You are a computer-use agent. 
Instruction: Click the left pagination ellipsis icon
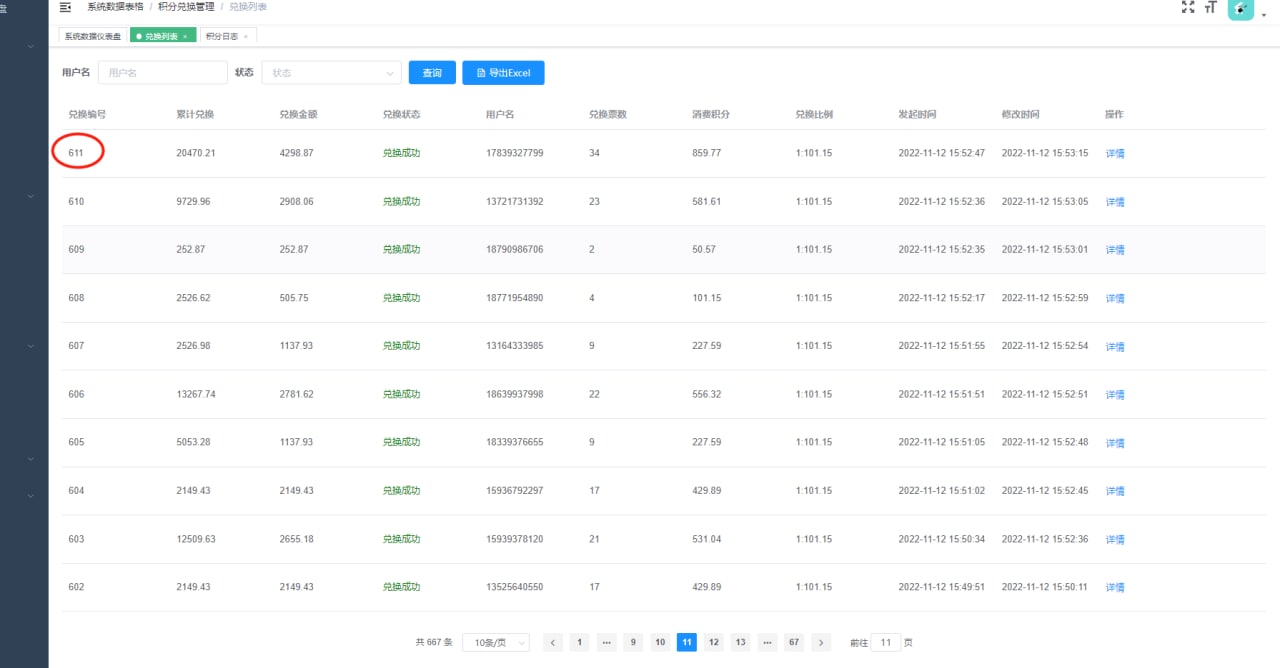(606, 642)
